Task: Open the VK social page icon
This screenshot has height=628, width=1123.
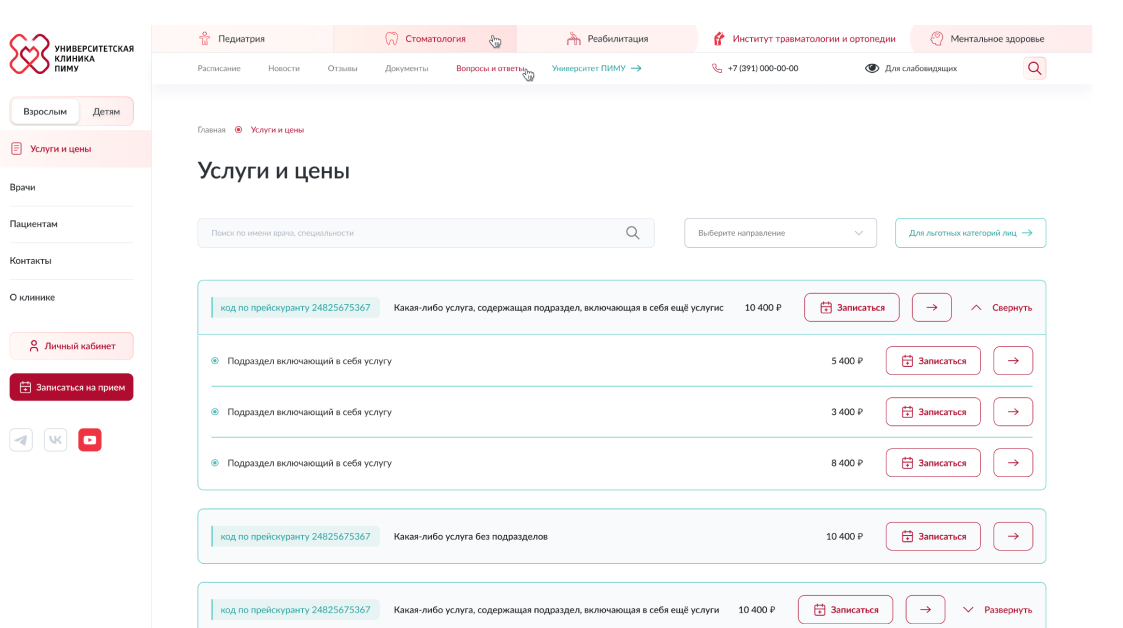Action: [x=55, y=440]
